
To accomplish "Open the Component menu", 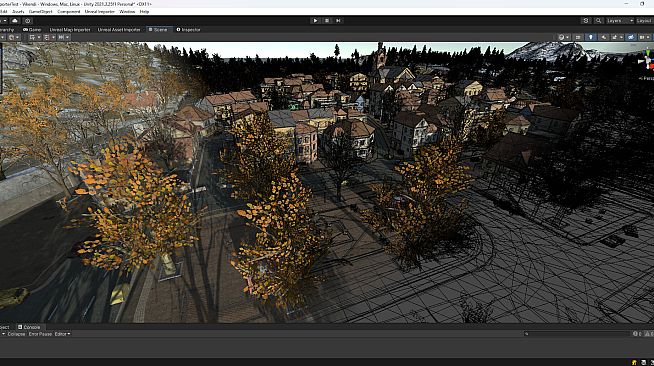I will [68, 12].
